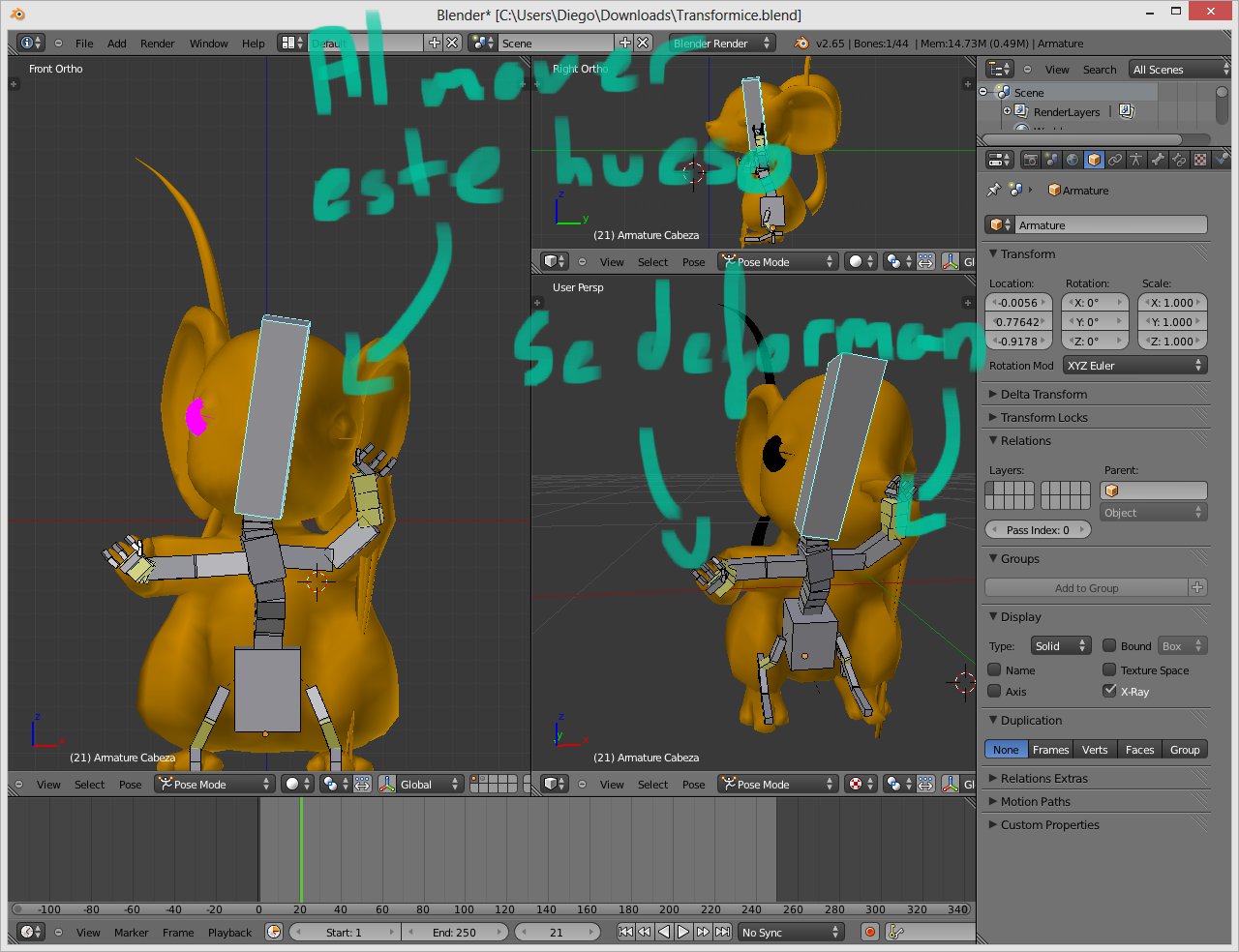
Task: Open the Rotation Mode XYZ Euler dropdown
Action: coord(1134,366)
